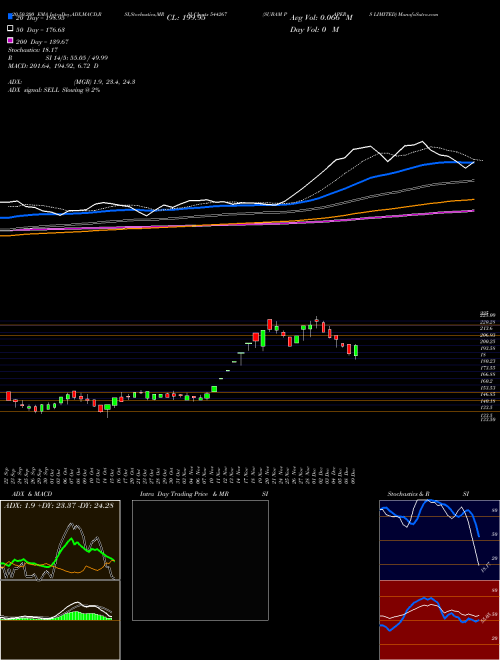Click the 'ADX: 1.9 +DY: 23.37' header readout
Image resolution: width=500 pixels, height=660 pixels.
pyautogui.click(x=59, y=506)
